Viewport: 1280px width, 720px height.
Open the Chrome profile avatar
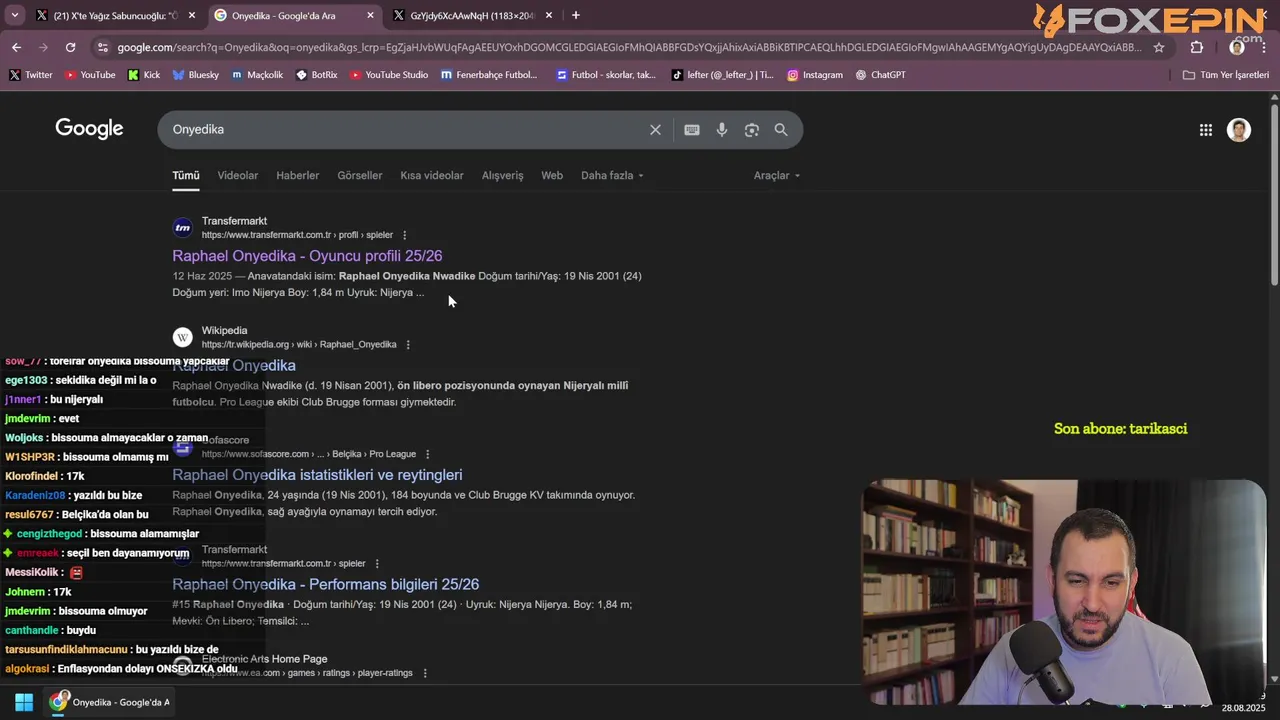(x=1237, y=47)
